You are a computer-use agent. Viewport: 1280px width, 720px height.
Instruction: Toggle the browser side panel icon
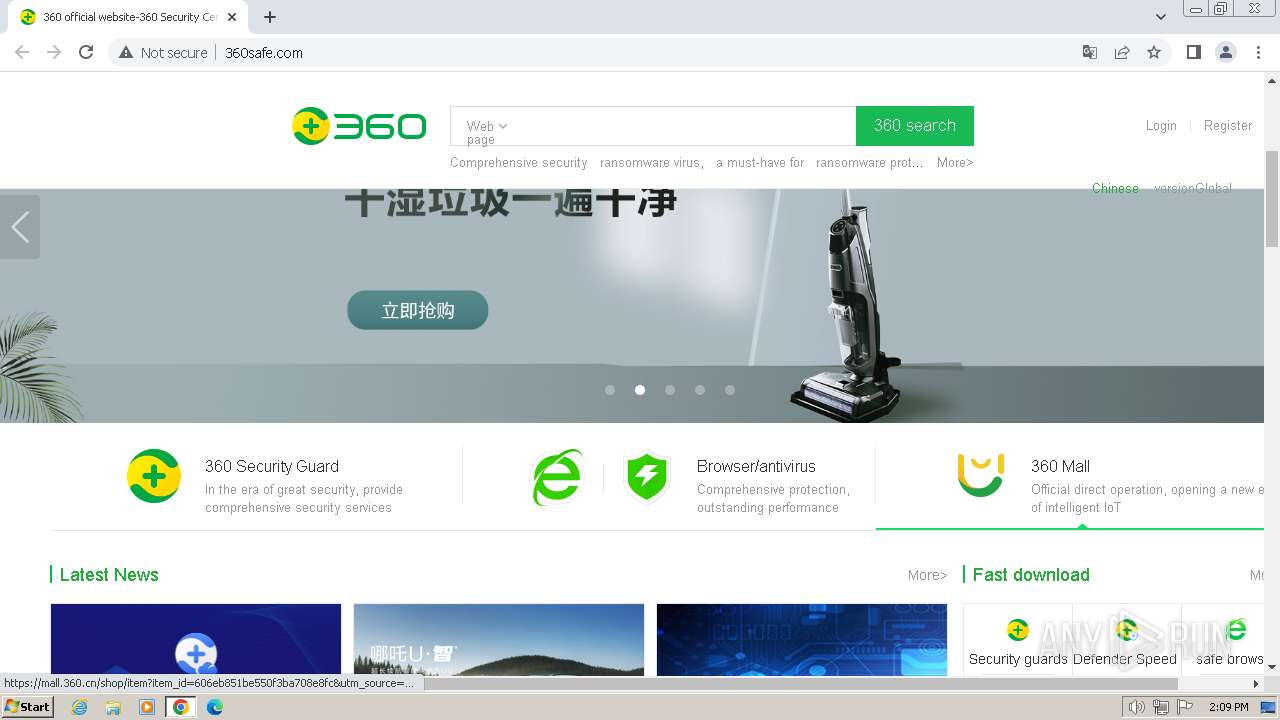1194,52
